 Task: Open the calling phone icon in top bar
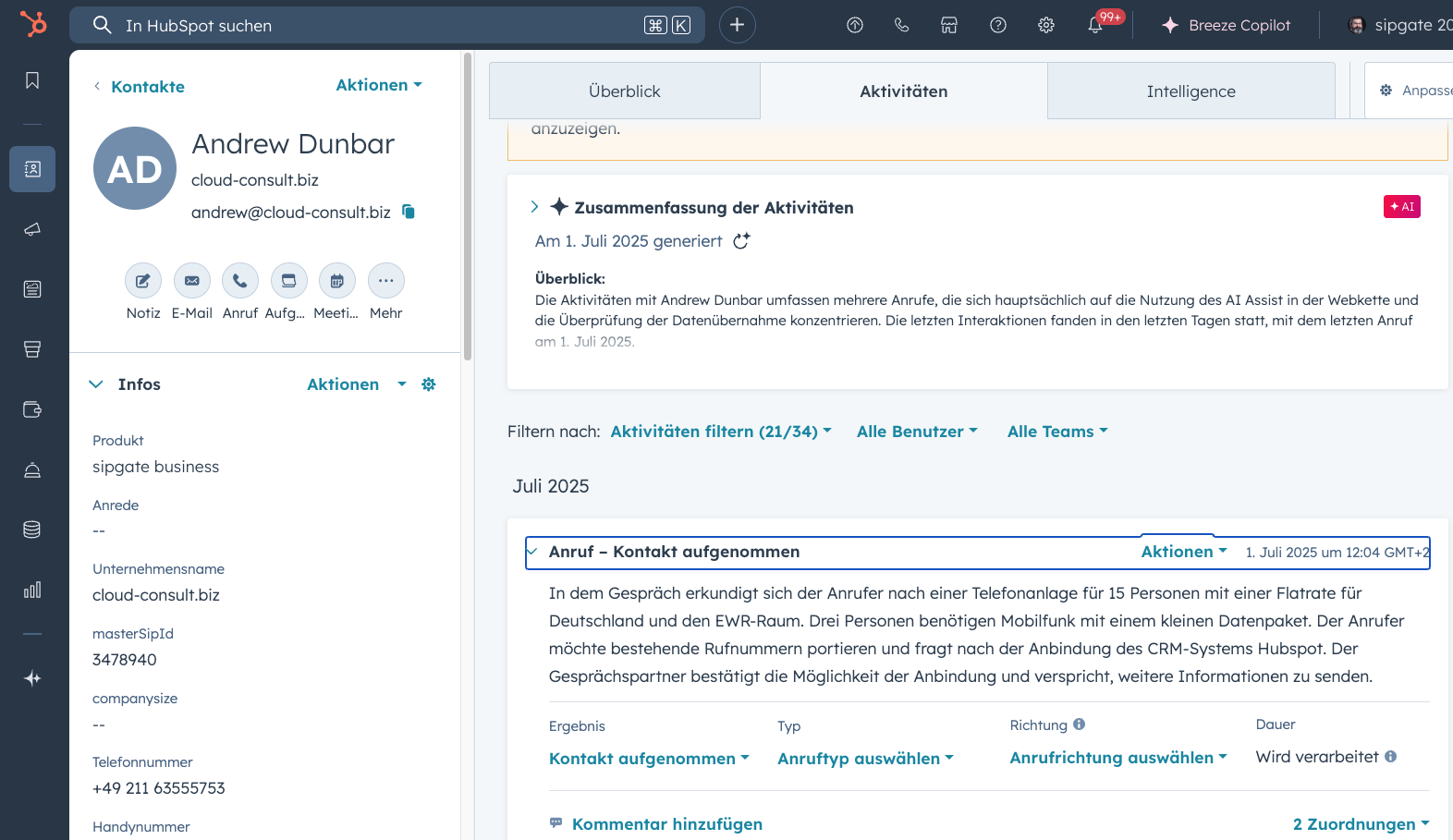tap(902, 25)
